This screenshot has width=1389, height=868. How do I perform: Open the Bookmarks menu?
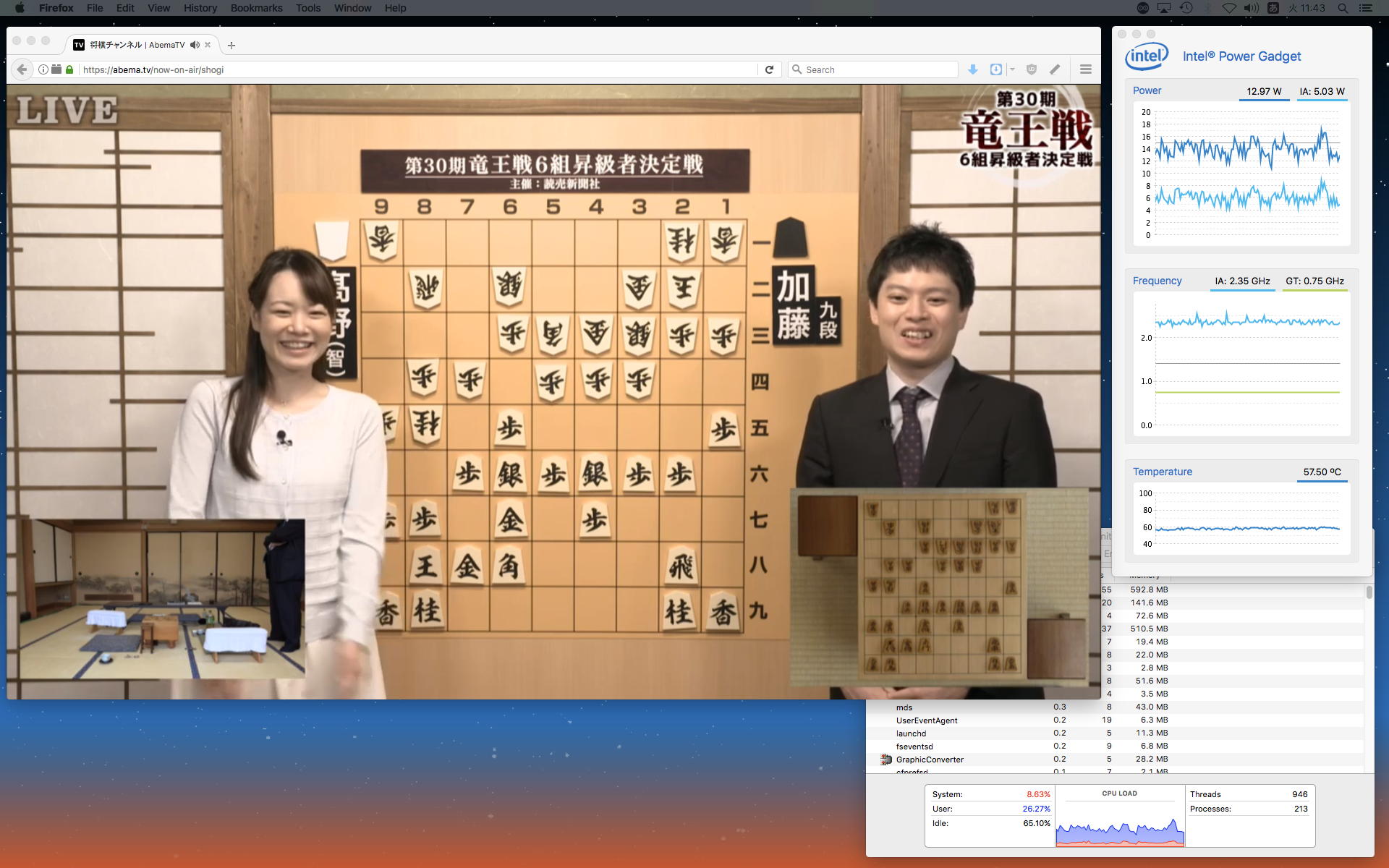click(x=256, y=8)
